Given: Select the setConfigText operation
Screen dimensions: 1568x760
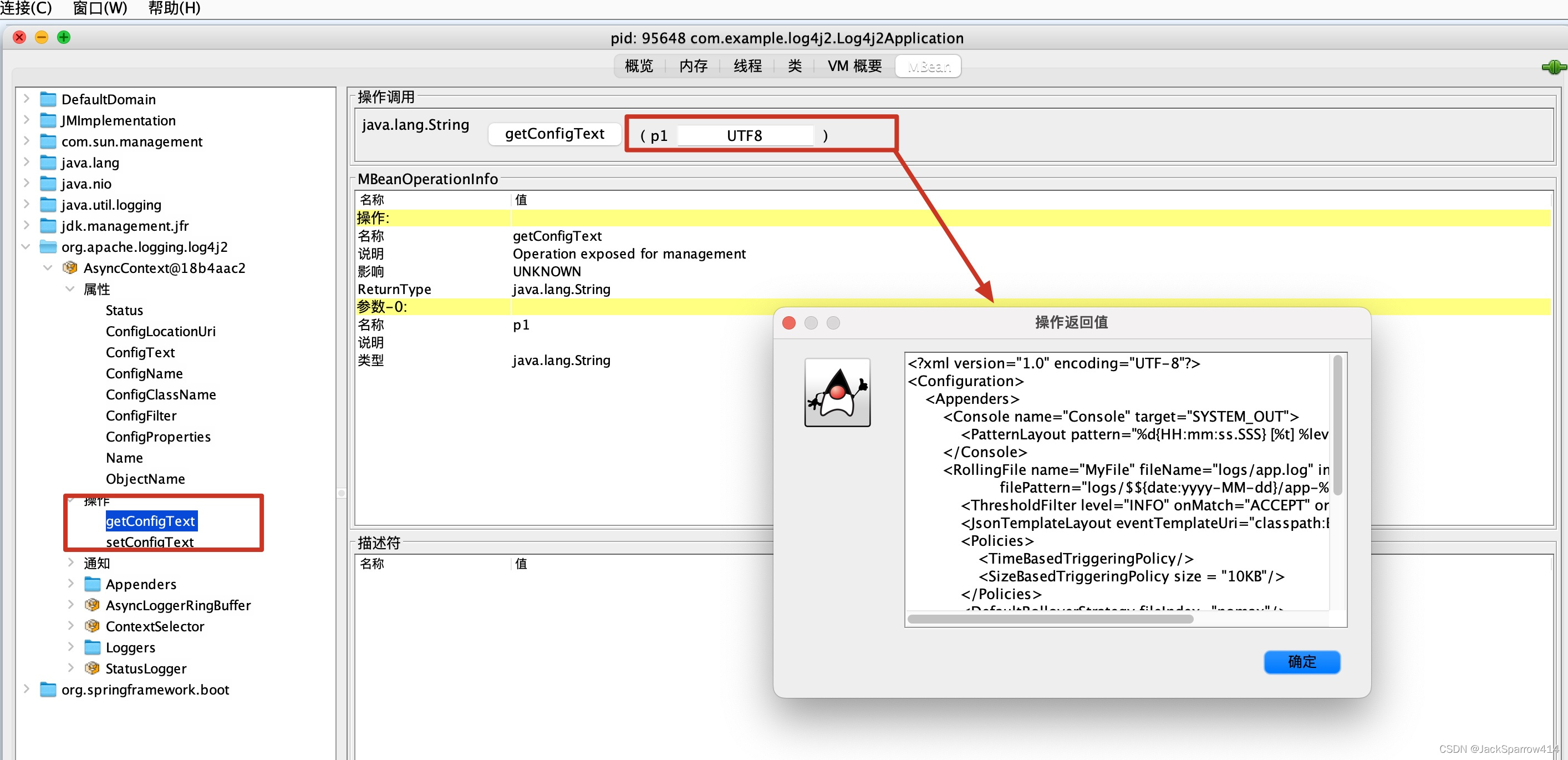Looking at the screenshot, I should [x=150, y=541].
